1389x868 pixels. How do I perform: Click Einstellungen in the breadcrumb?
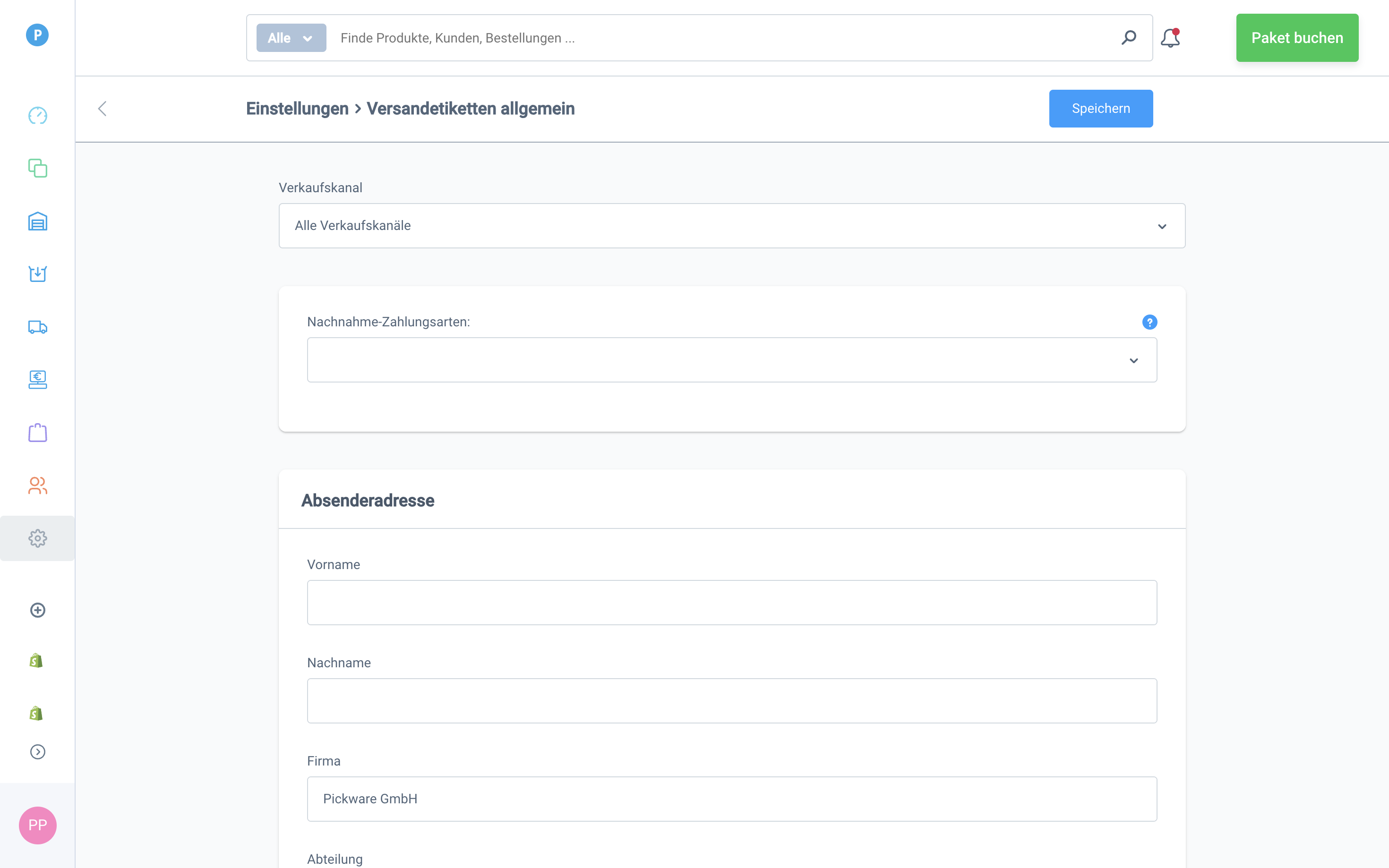tap(297, 109)
